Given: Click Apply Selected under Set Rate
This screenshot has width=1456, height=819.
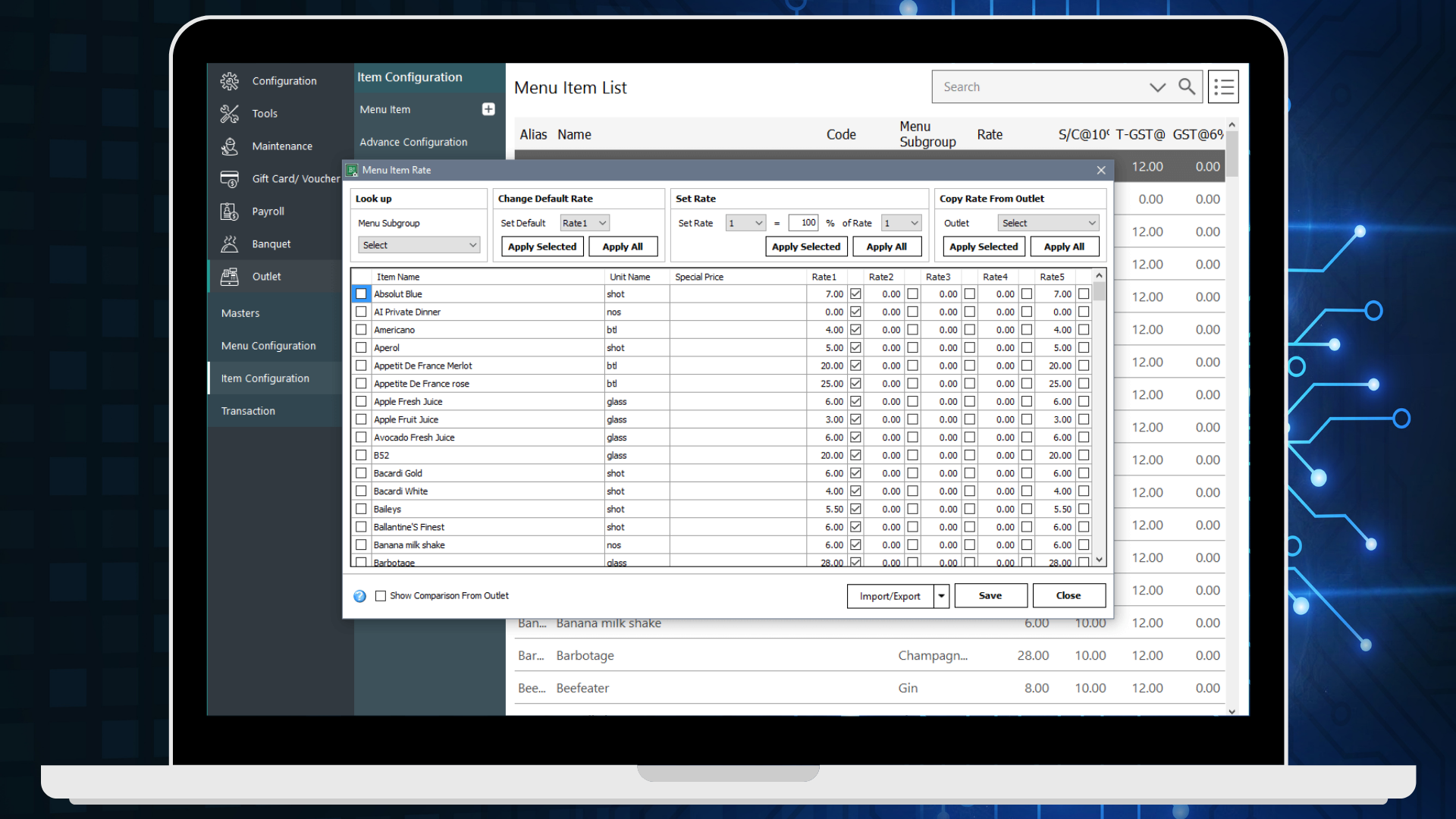Looking at the screenshot, I should pyautogui.click(x=806, y=246).
